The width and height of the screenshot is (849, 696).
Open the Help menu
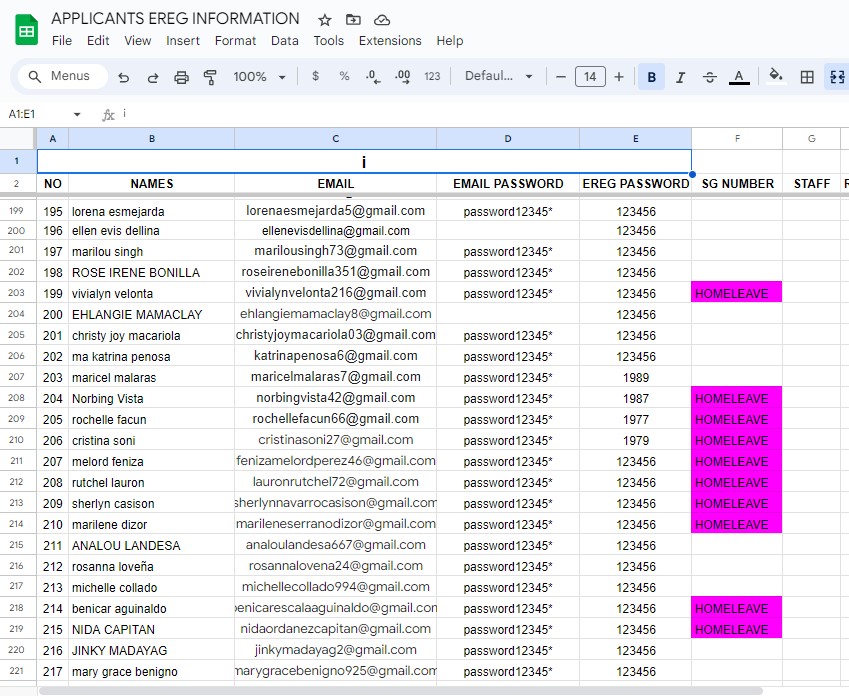coord(450,41)
